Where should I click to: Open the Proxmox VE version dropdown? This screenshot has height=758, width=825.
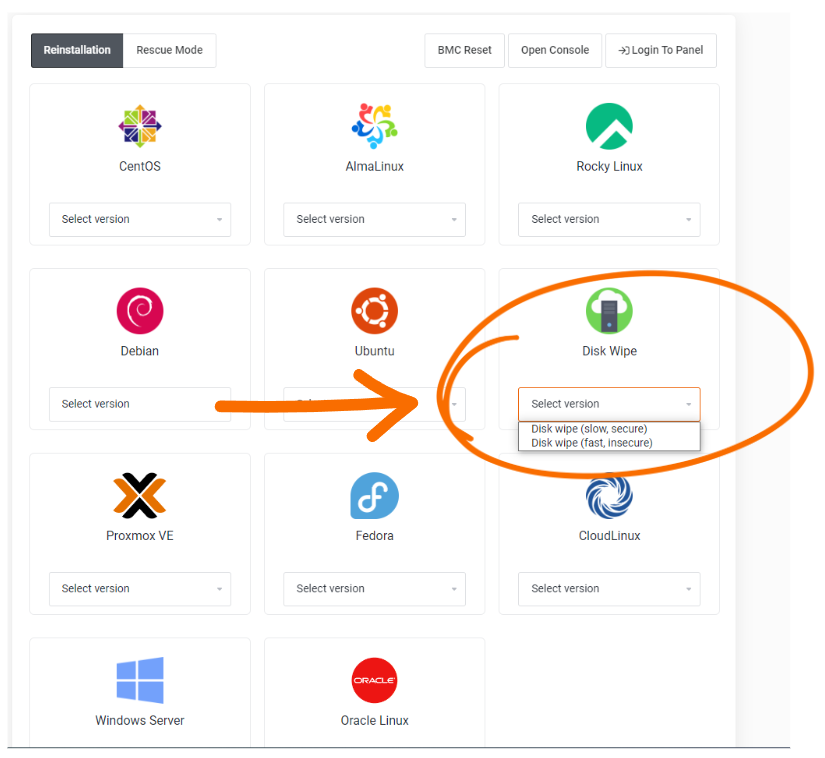(x=140, y=589)
